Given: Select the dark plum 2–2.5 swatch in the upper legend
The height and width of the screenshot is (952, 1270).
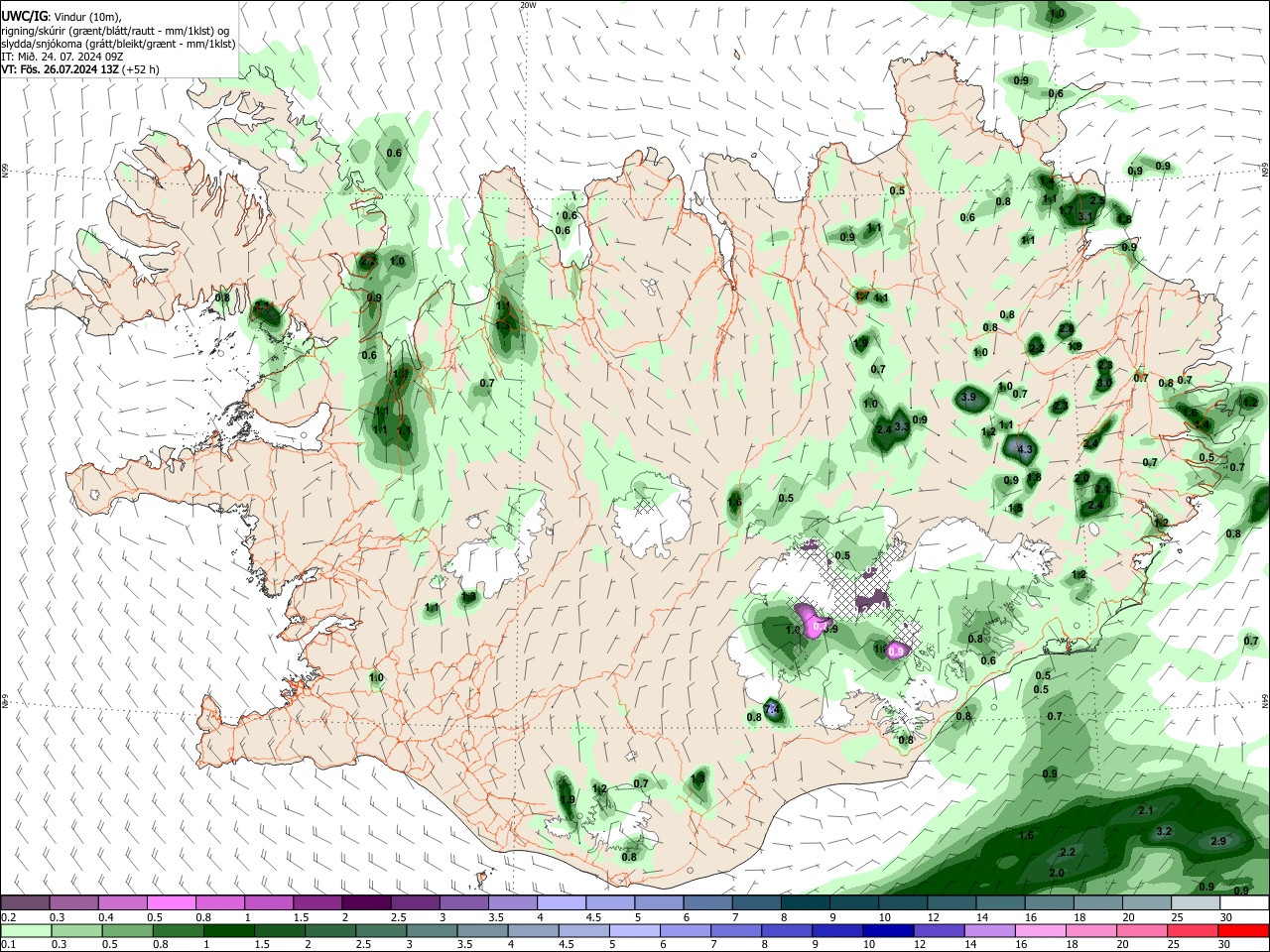Looking at the screenshot, I should 366,902.
